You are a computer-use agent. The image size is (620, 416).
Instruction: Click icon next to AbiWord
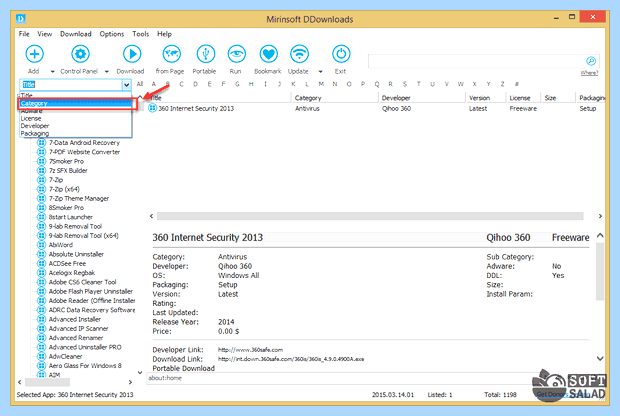point(42,245)
